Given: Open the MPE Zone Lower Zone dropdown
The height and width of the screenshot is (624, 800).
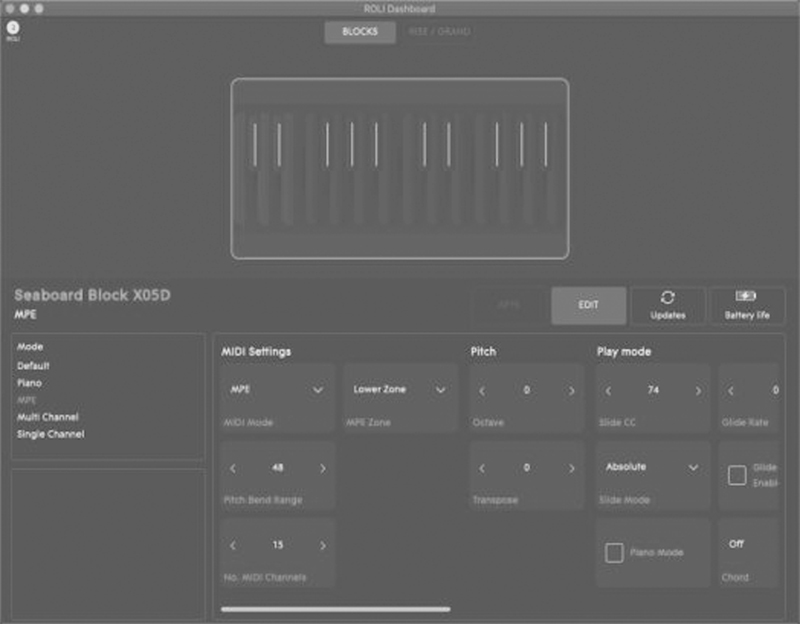Looking at the screenshot, I should point(400,390).
